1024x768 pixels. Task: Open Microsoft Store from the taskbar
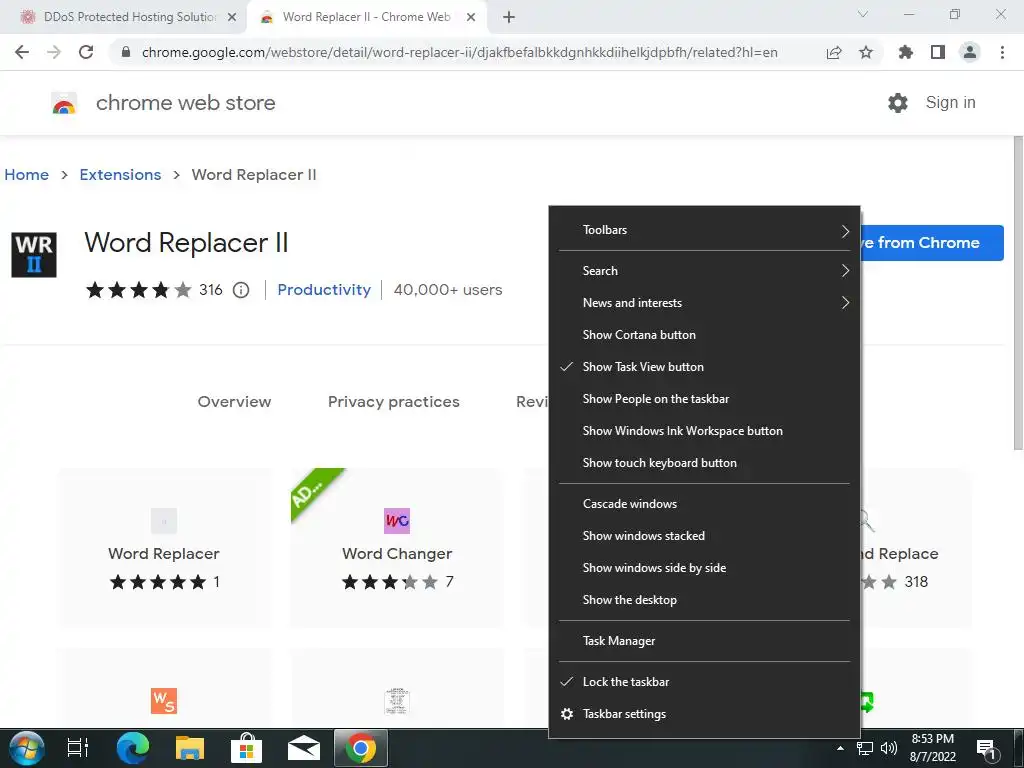click(x=246, y=748)
